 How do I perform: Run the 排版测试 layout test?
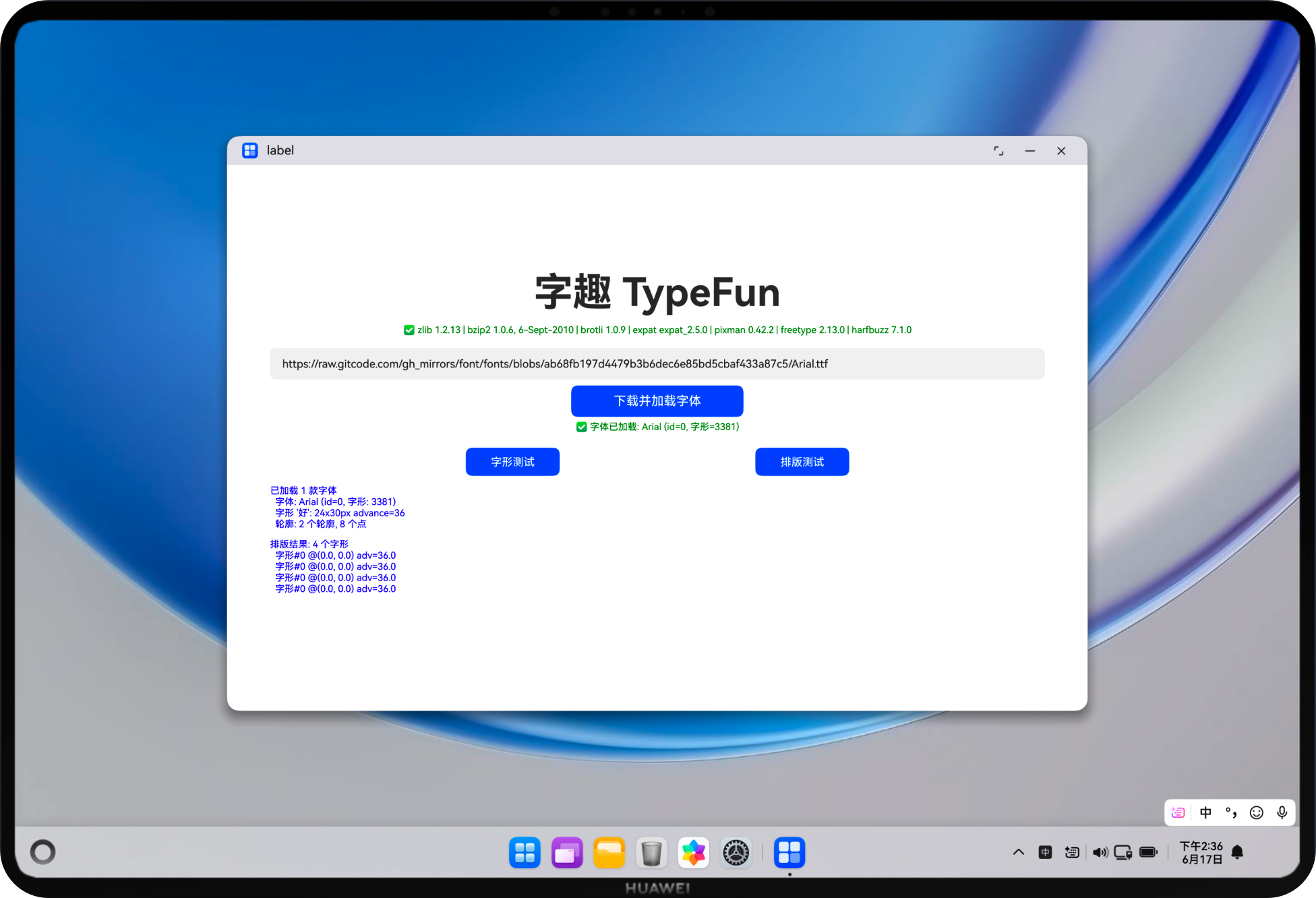click(x=802, y=462)
